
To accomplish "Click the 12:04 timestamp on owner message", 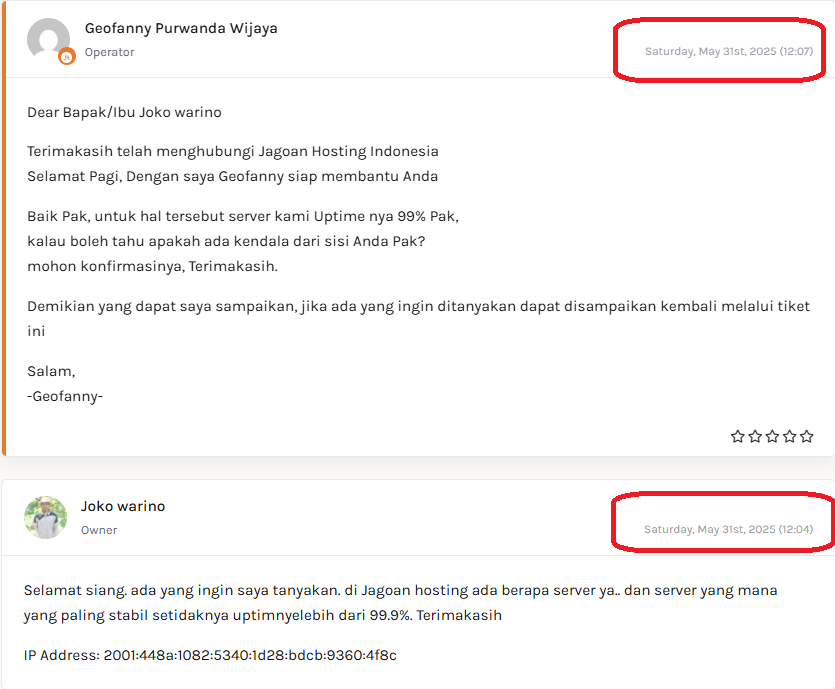I will click(727, 529).
